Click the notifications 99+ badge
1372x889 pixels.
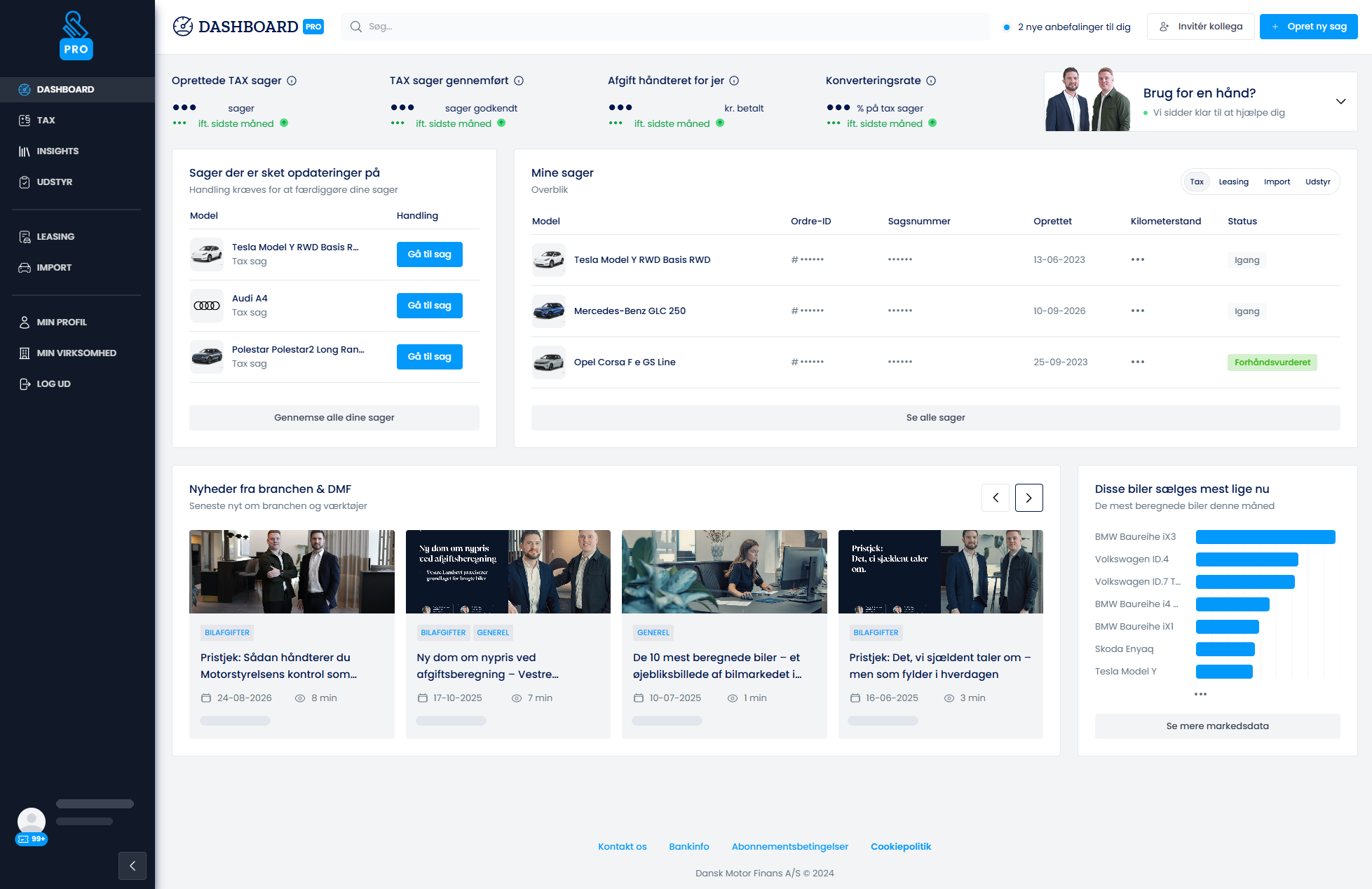pyautogui.click(x=32, y=839)
